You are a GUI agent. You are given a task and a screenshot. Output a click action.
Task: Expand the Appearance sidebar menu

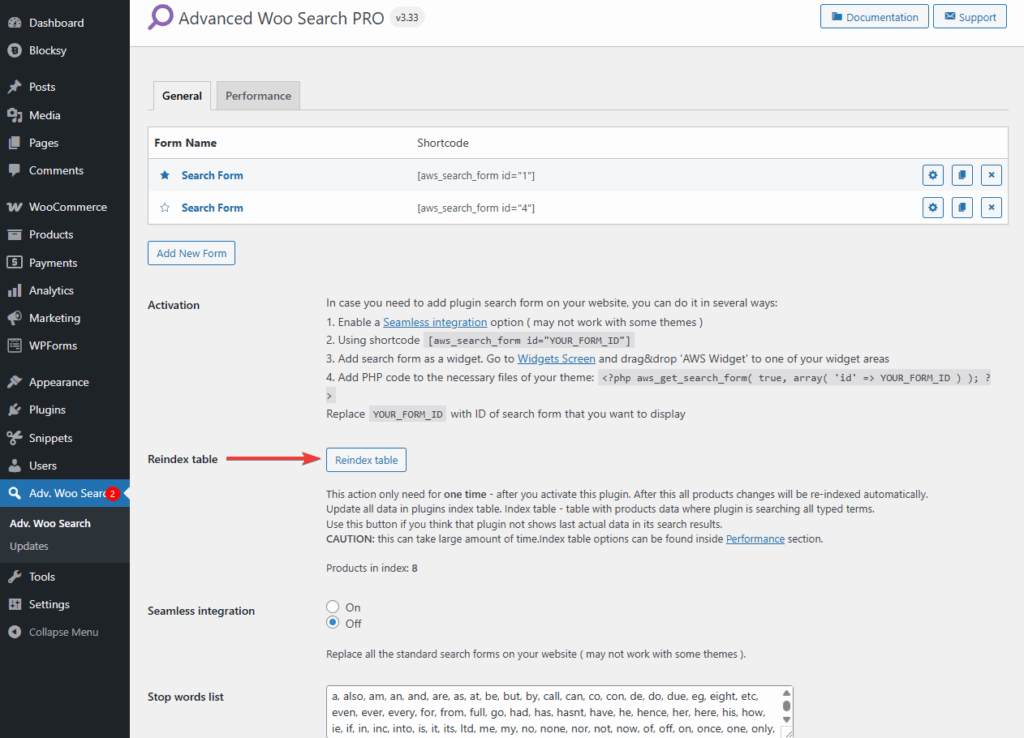click(x=55, y=381)
